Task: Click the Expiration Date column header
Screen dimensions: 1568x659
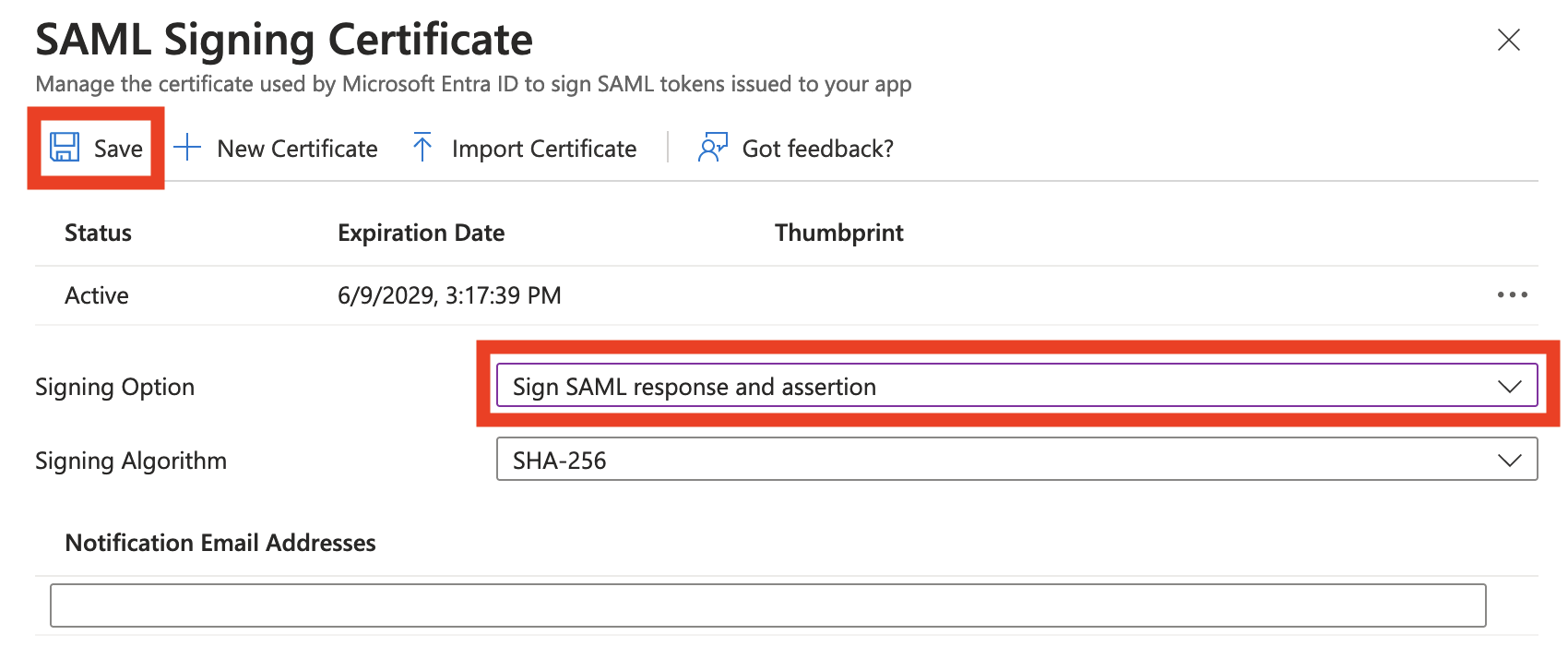Action: [x=421, y=233]
